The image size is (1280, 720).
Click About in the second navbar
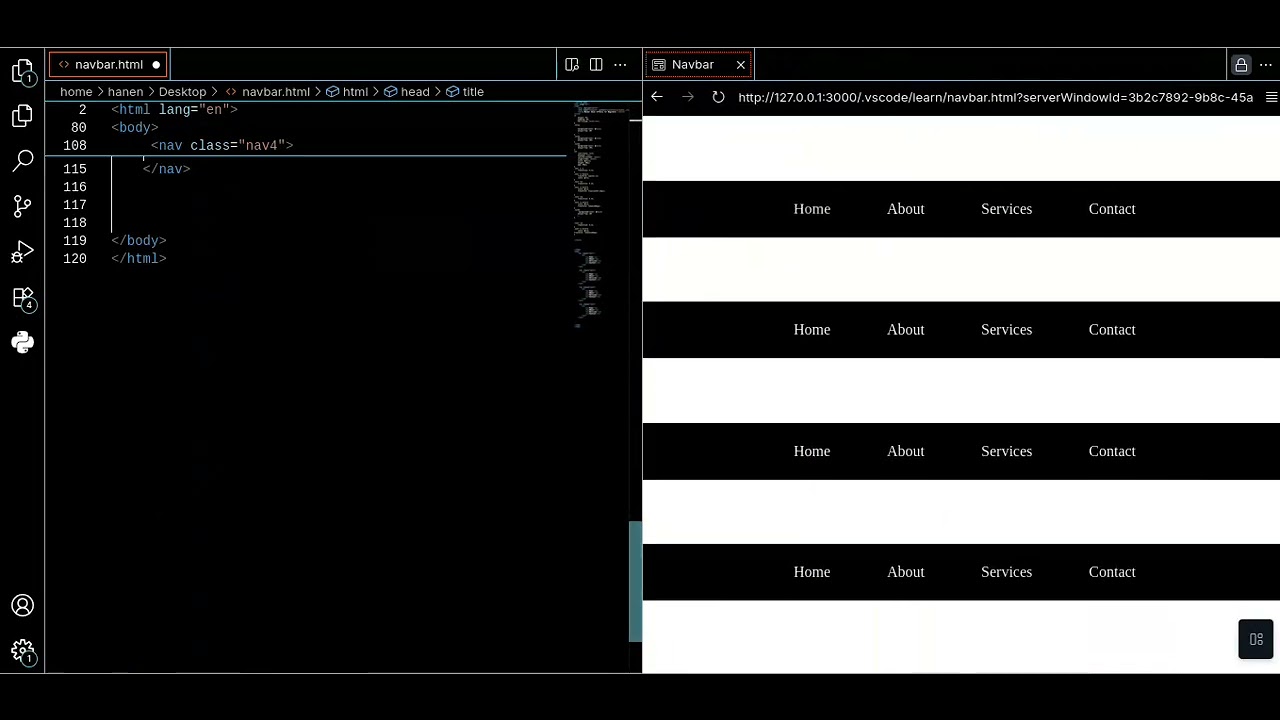click(x=906, y=330)
